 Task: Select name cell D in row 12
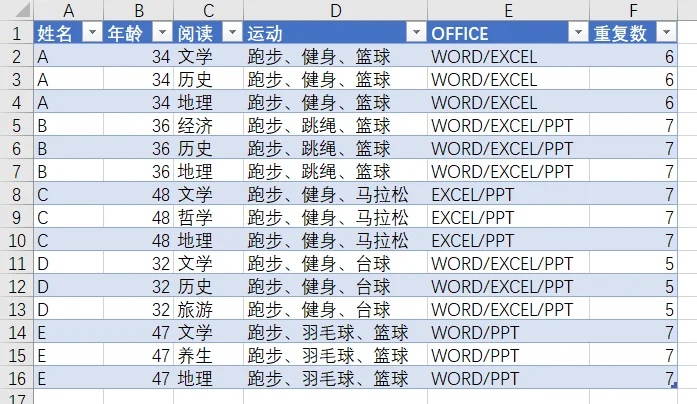[68, 286]
